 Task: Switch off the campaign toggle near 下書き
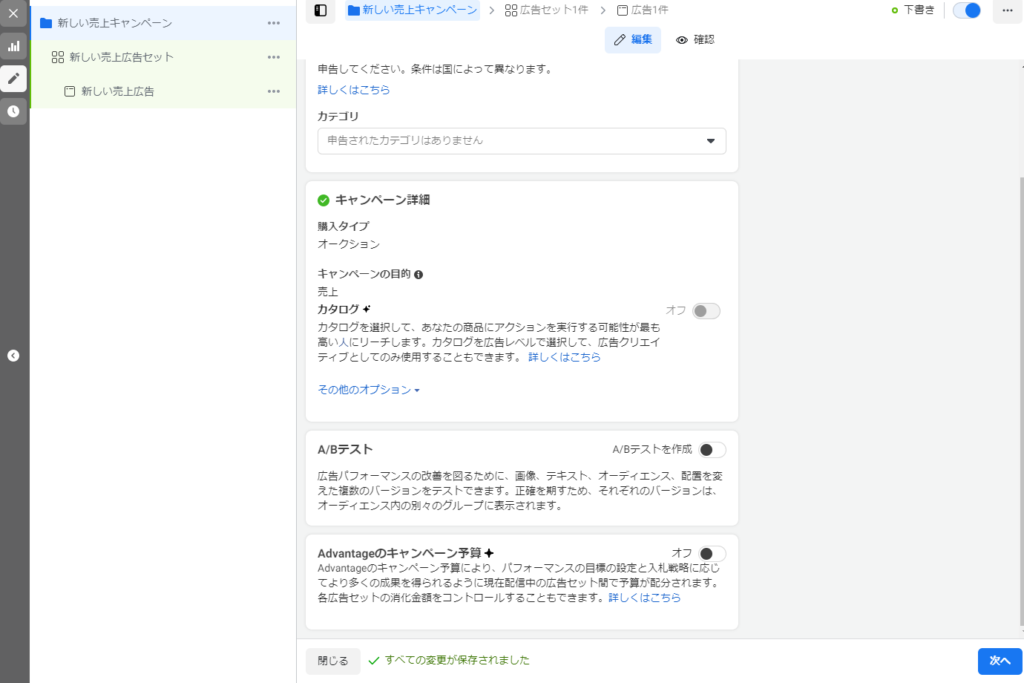click(966, 11)
